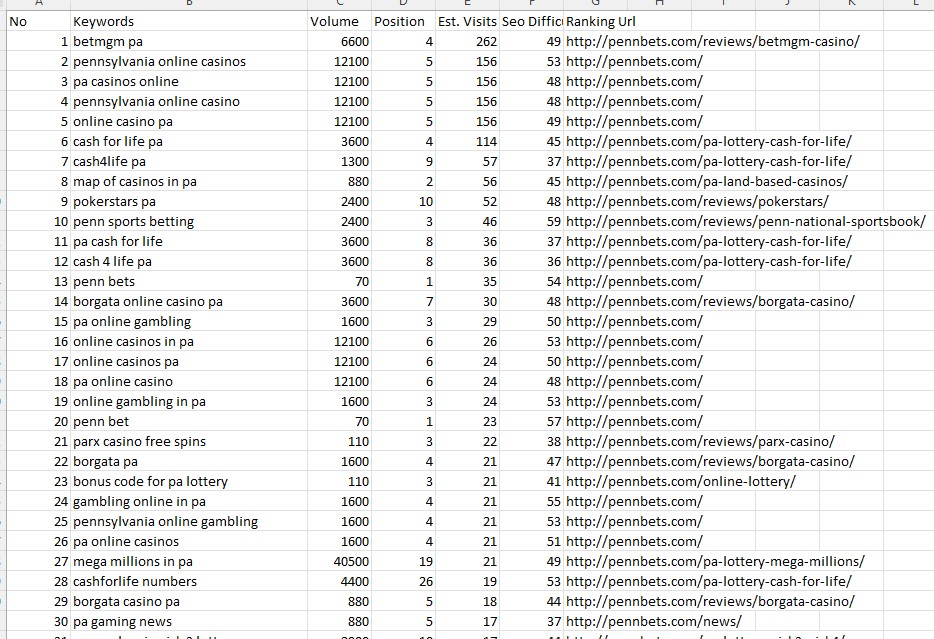
Task: Select the 'pa casinos online' cell
Action: (x=189, y=82)
